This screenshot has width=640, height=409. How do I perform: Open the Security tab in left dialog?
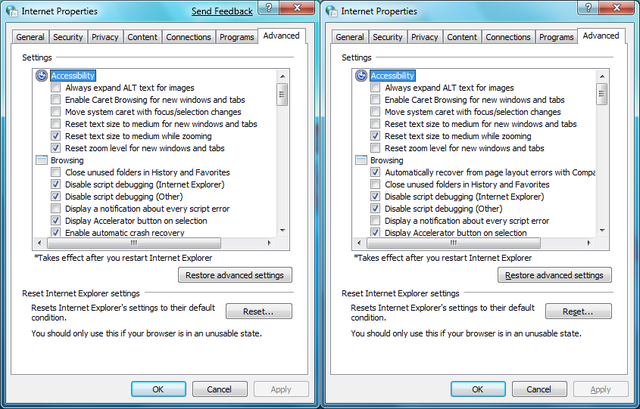tap(68, 37)
